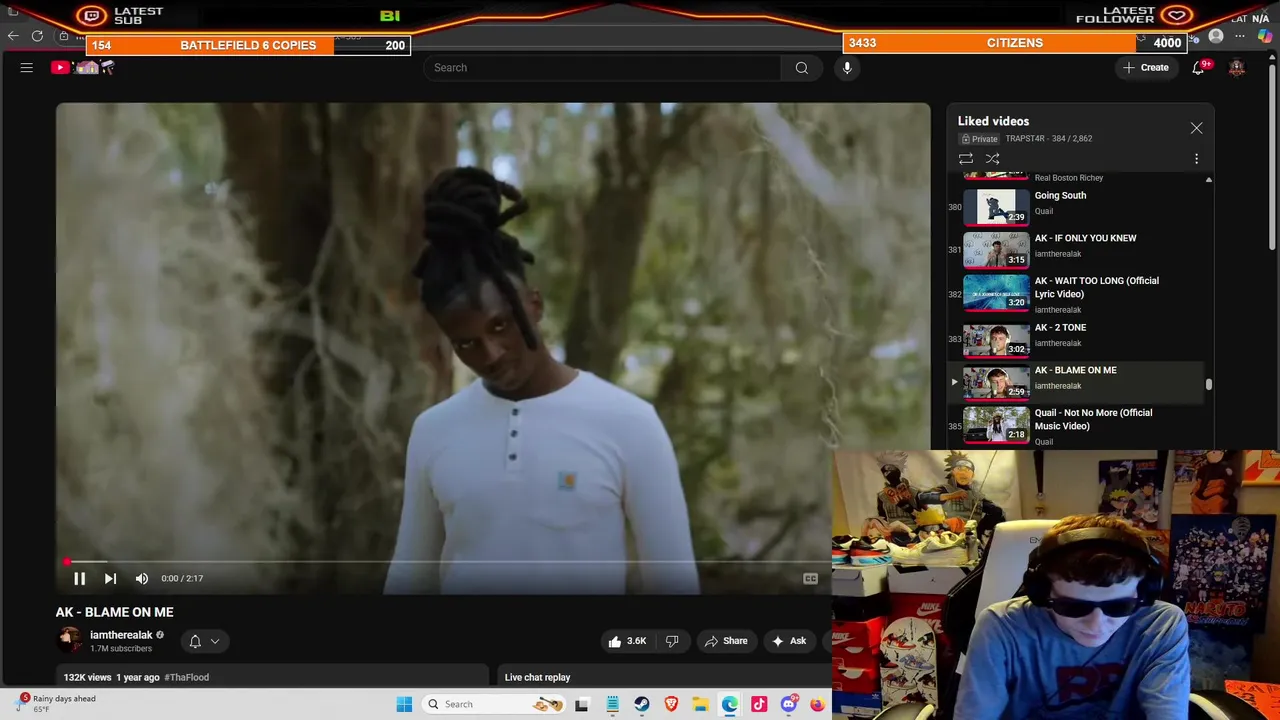Reload the page with the refresh icon
This screenshot has height=720, width=1280.
tap(37, 36)
